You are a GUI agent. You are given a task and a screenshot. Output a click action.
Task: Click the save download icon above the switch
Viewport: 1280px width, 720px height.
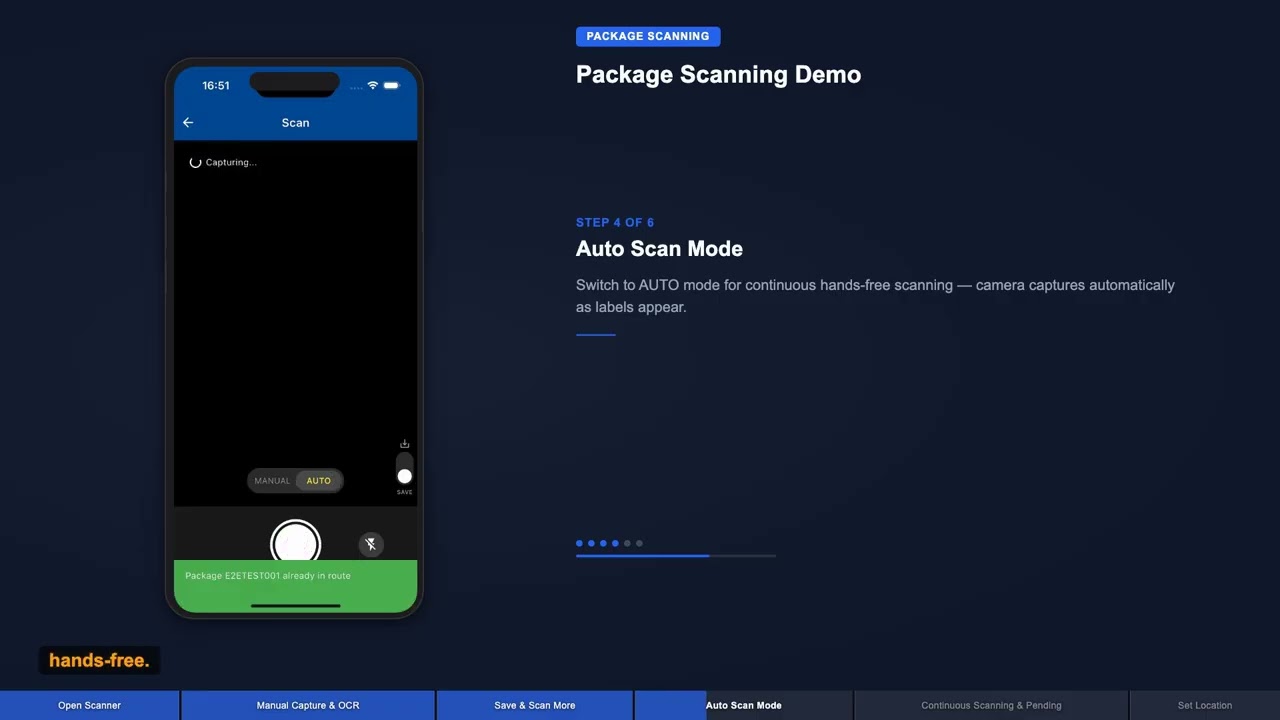(x=404, y=444)
